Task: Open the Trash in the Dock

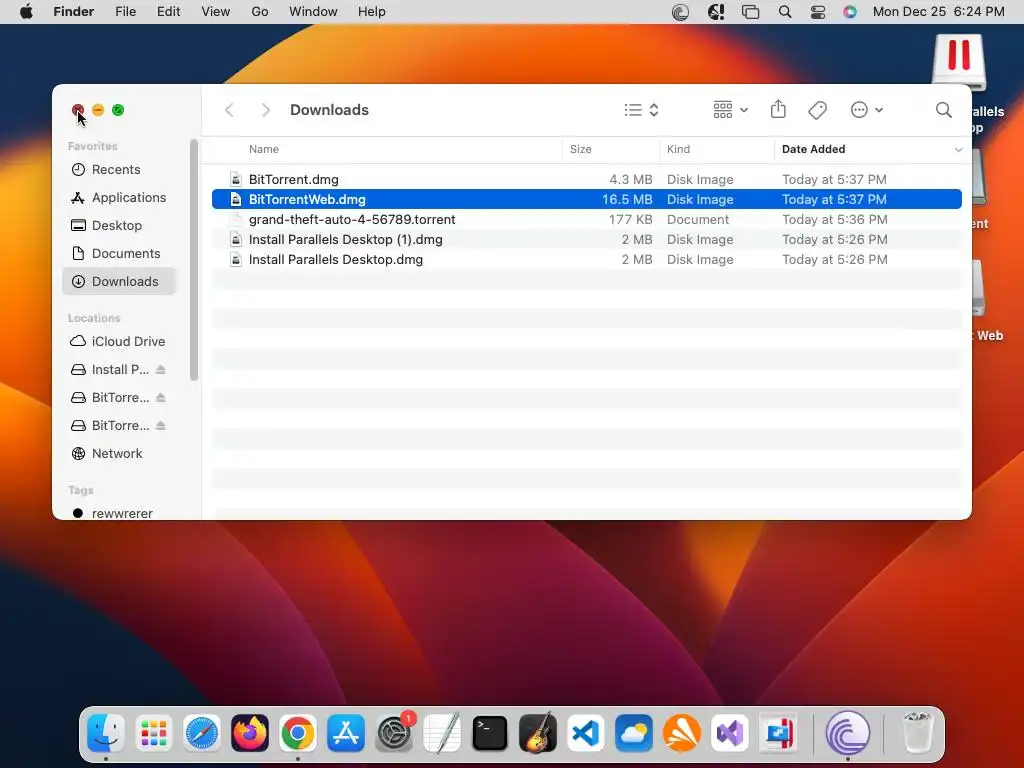Action: coord(918,733)
